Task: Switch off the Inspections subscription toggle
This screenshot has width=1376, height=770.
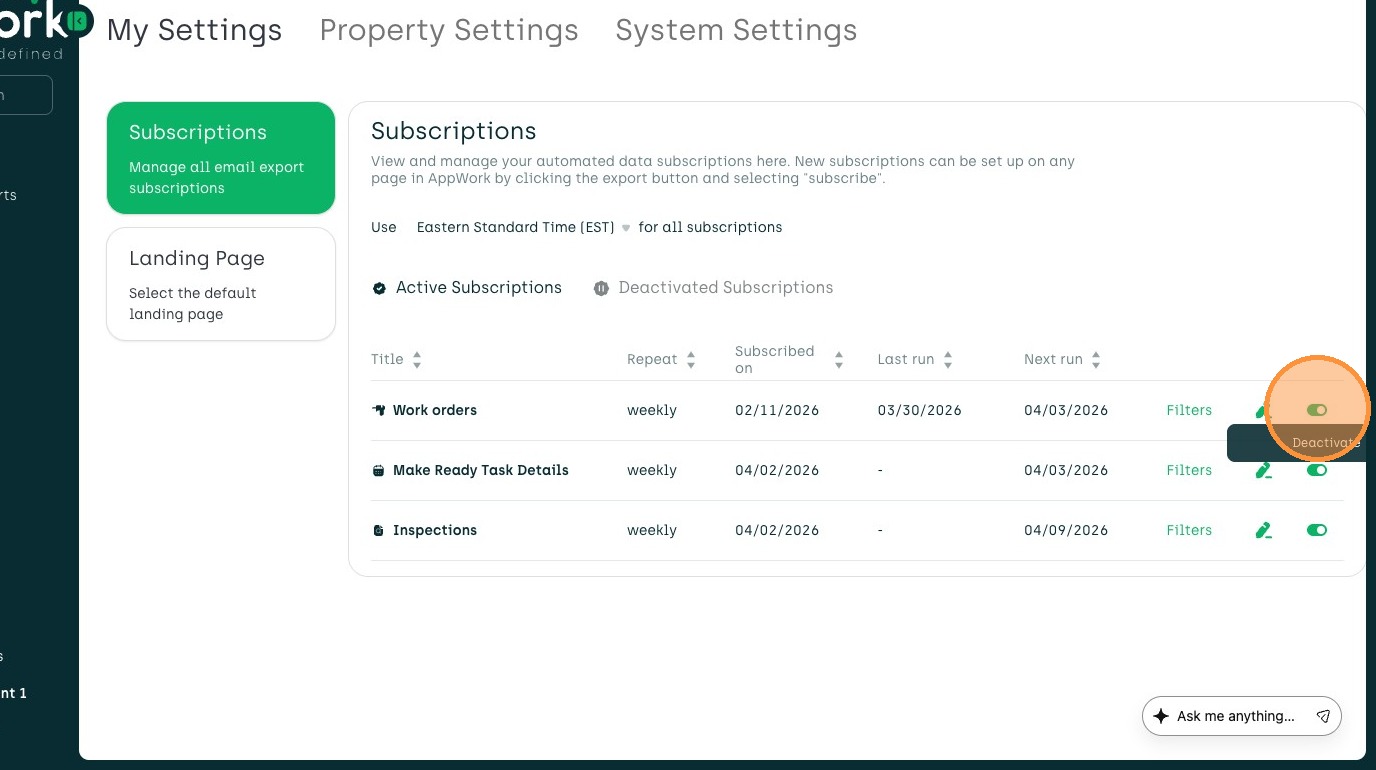Action: coord(1316,530)
